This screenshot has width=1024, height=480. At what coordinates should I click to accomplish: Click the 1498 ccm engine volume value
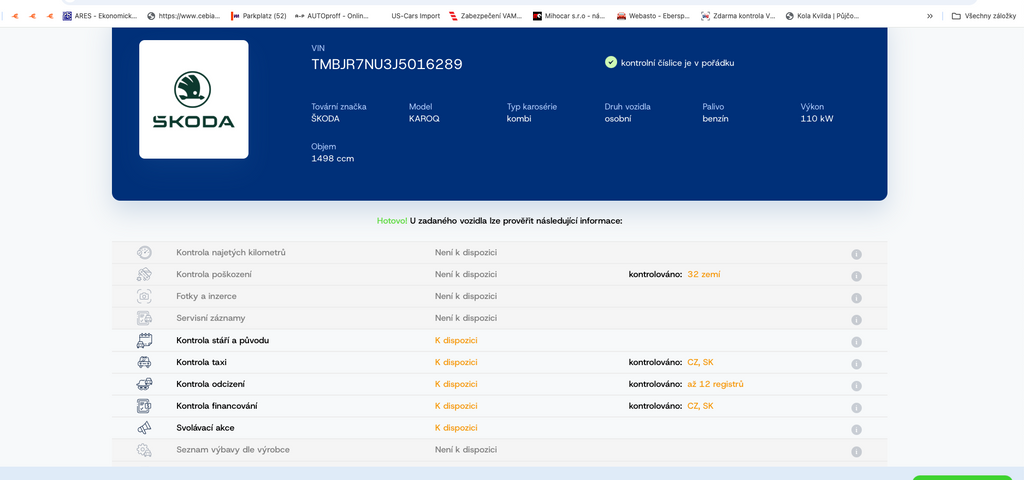click(333, 159)
